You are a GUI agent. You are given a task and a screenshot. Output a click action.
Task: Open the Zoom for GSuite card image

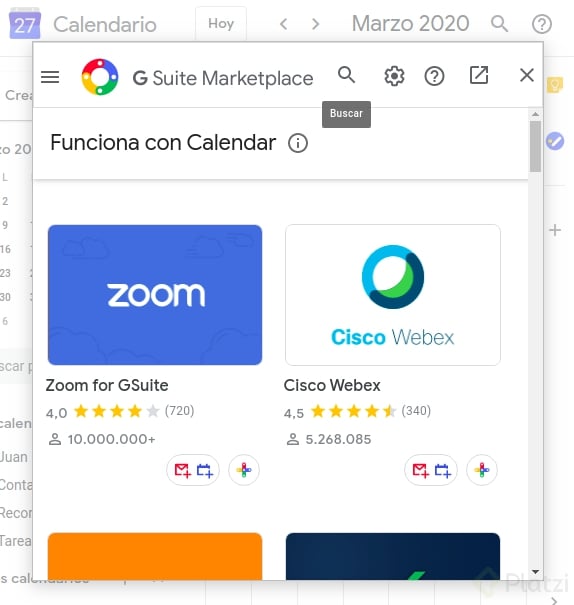(155, 295)
